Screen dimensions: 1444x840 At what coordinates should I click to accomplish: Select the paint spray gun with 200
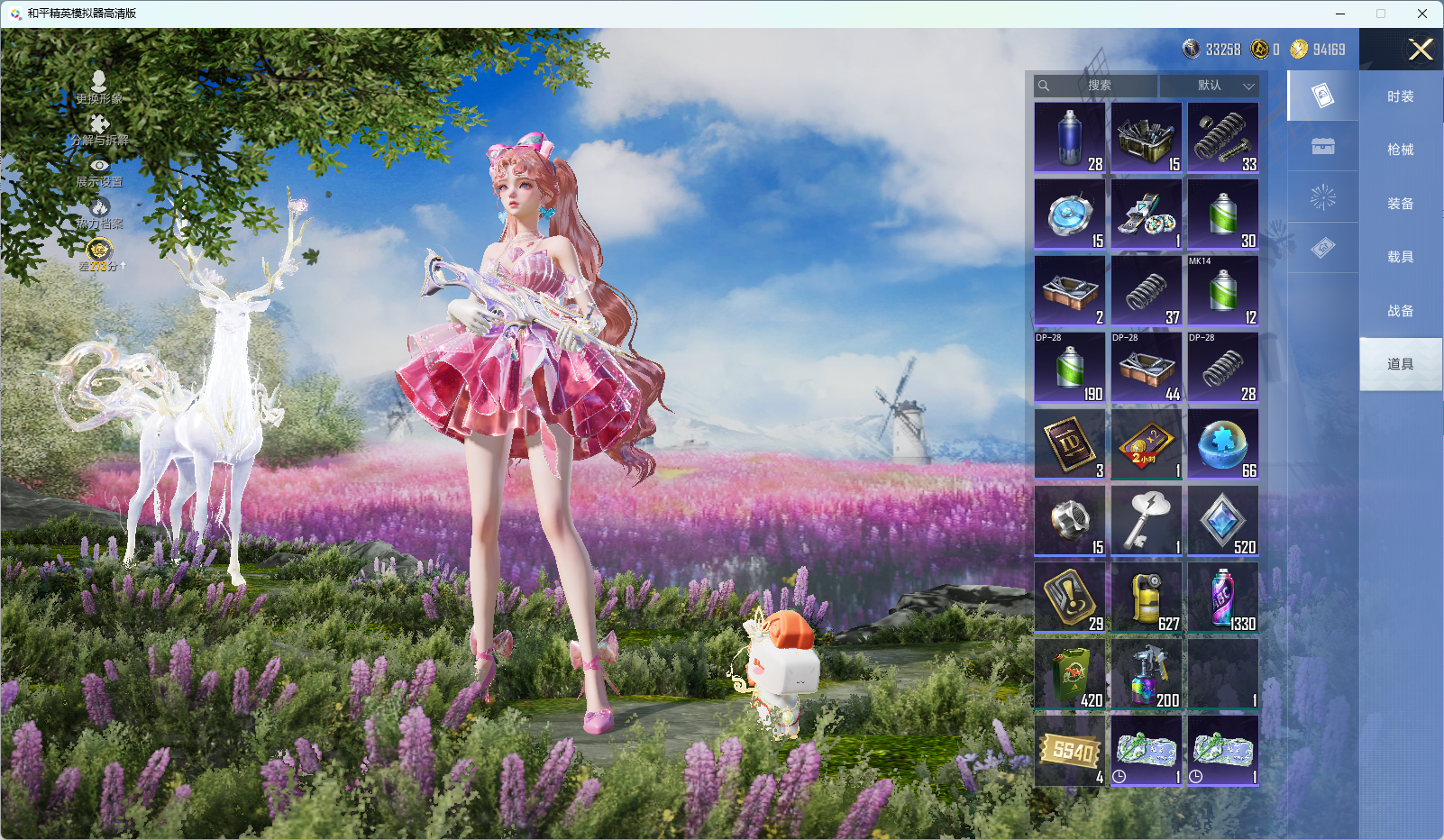(1147, 674)
